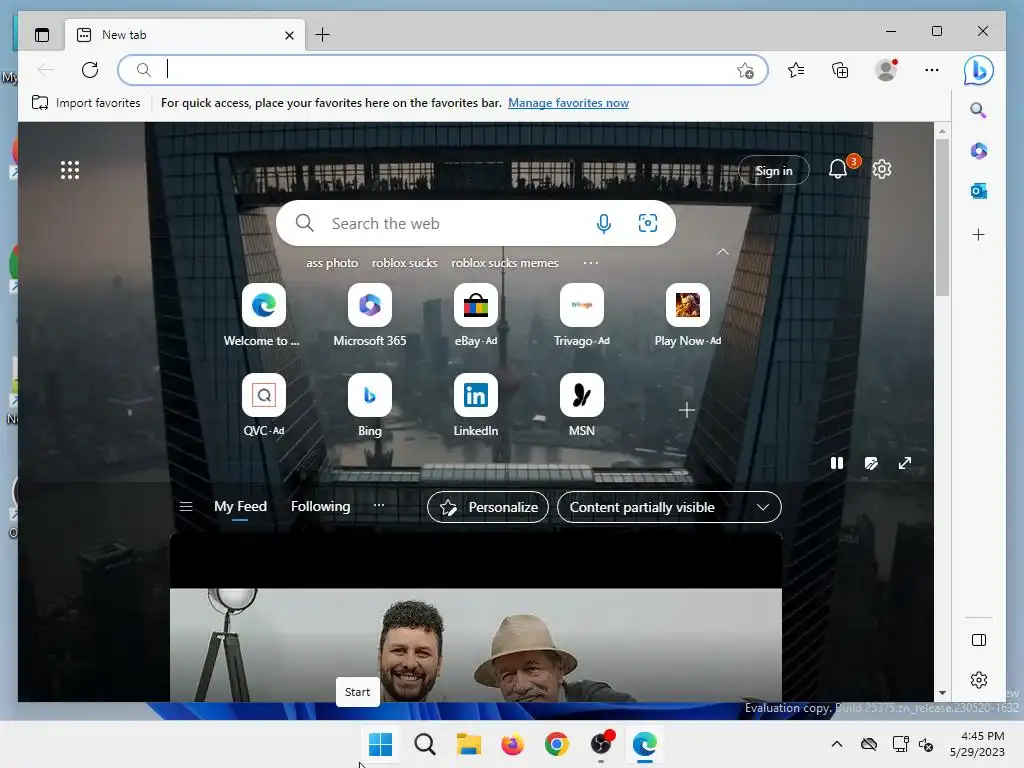
Task: Click Import favorites
Action: point(86,103)
